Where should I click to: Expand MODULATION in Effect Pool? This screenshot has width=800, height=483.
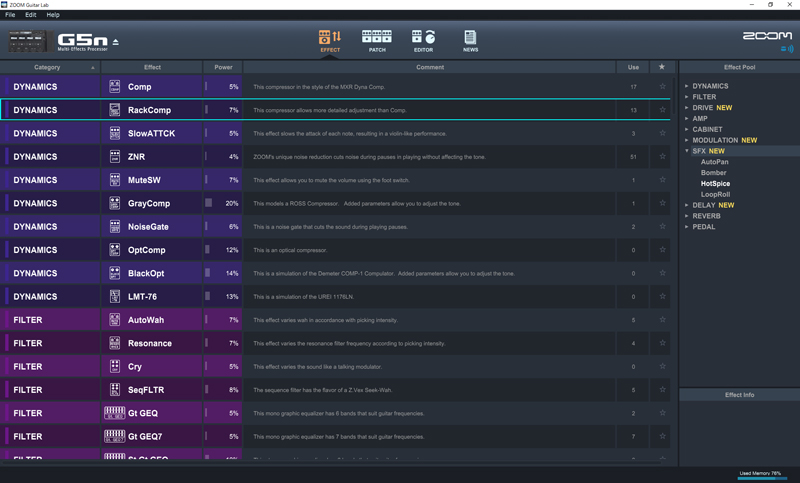tap(687, 140)
